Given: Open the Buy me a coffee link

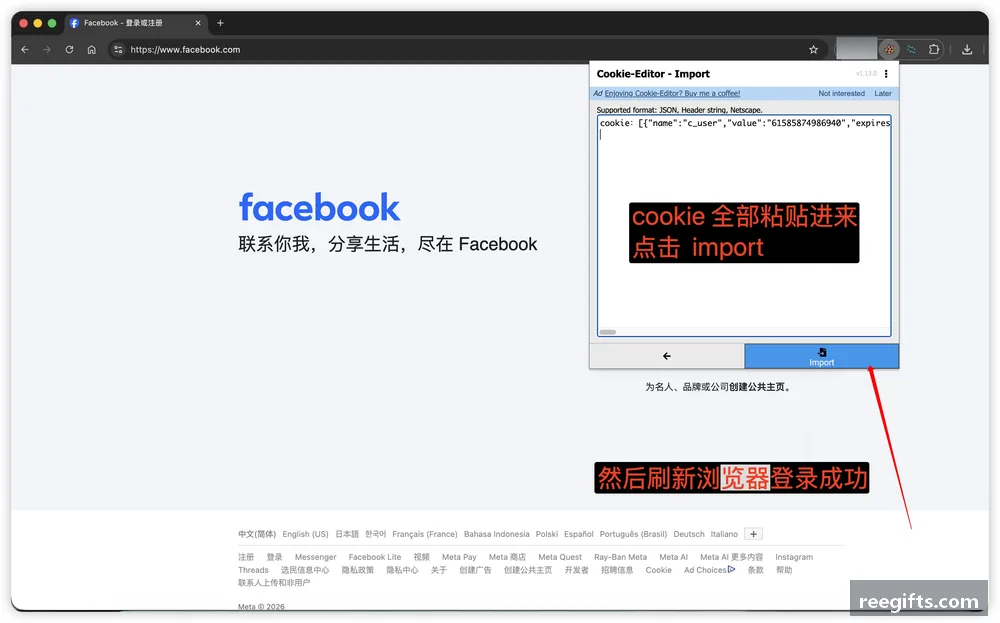Looking at the screenshot, I should click(672, 93).
